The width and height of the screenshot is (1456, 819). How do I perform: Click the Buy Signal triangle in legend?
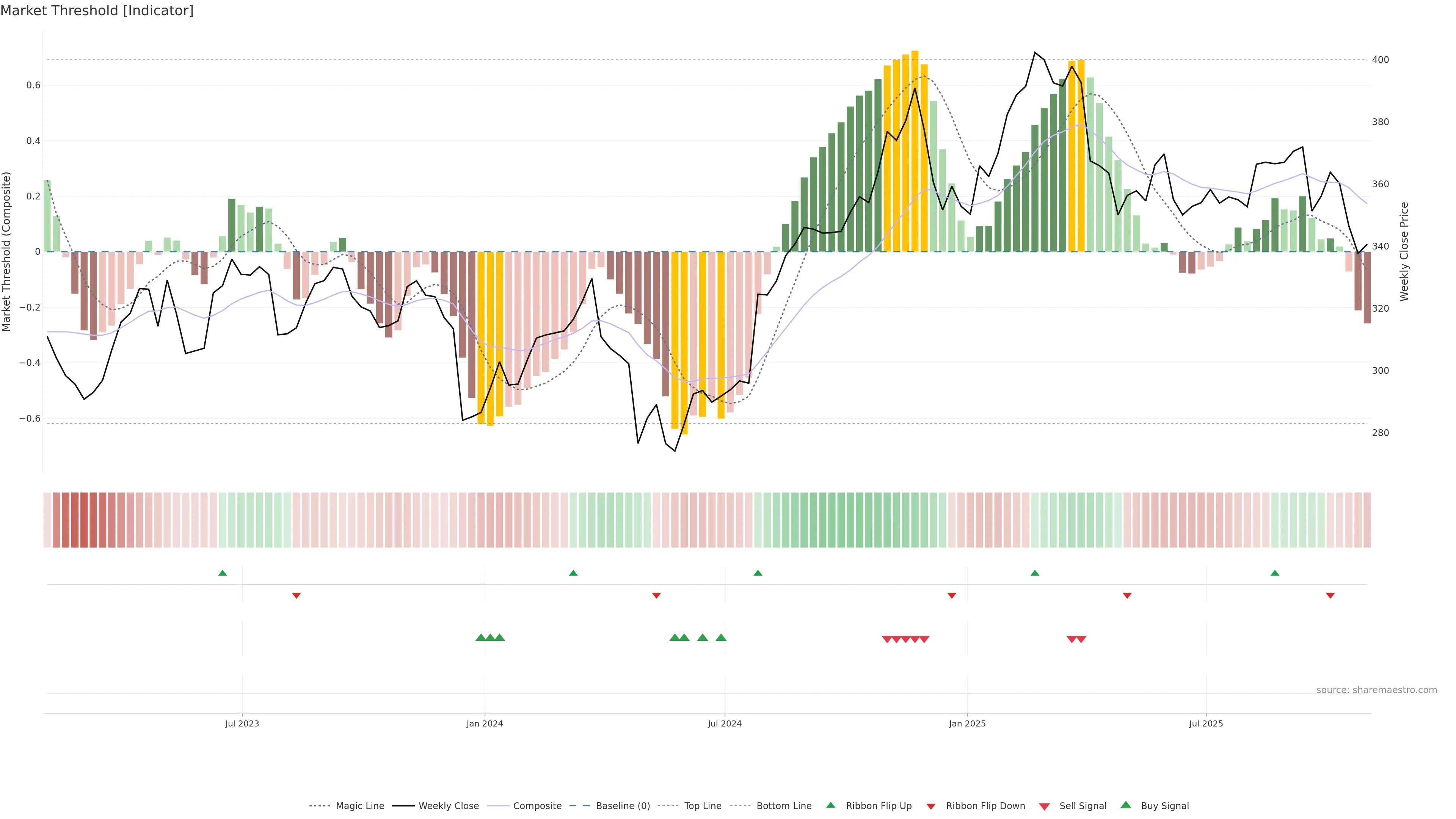pos(1126,805)
